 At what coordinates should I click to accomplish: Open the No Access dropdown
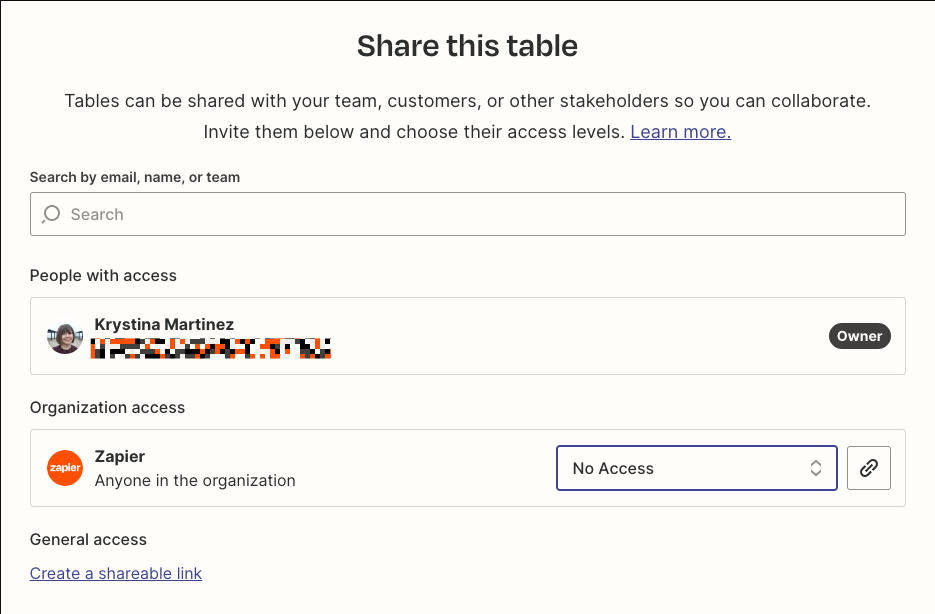pos(696,468)
